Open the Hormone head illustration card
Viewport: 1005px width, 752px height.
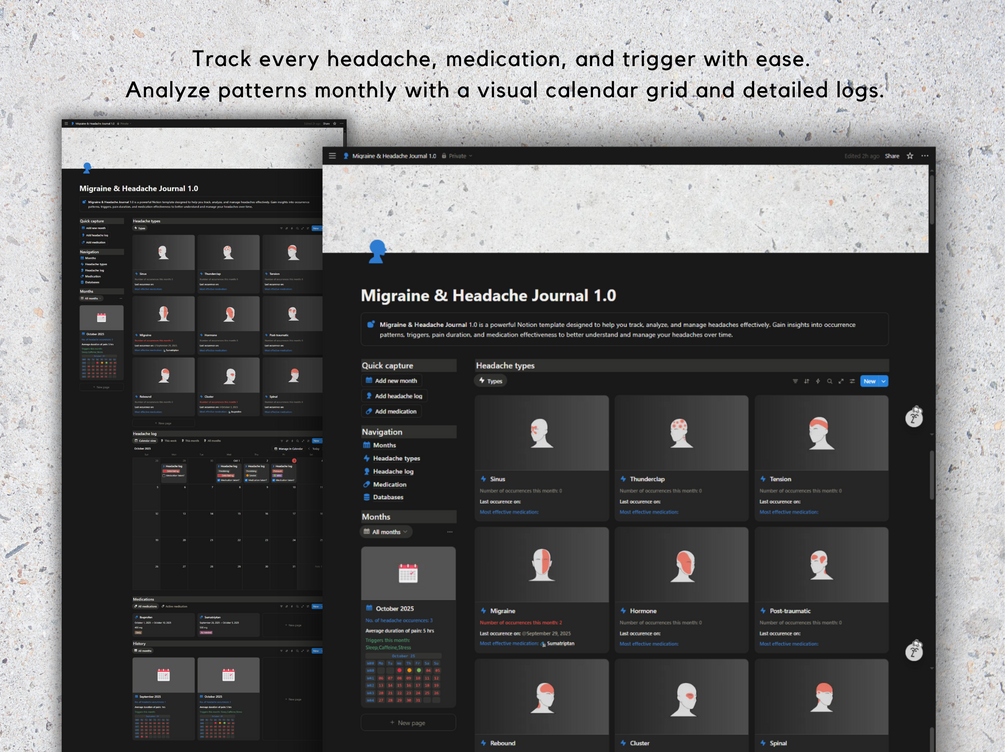click(681, 565)
